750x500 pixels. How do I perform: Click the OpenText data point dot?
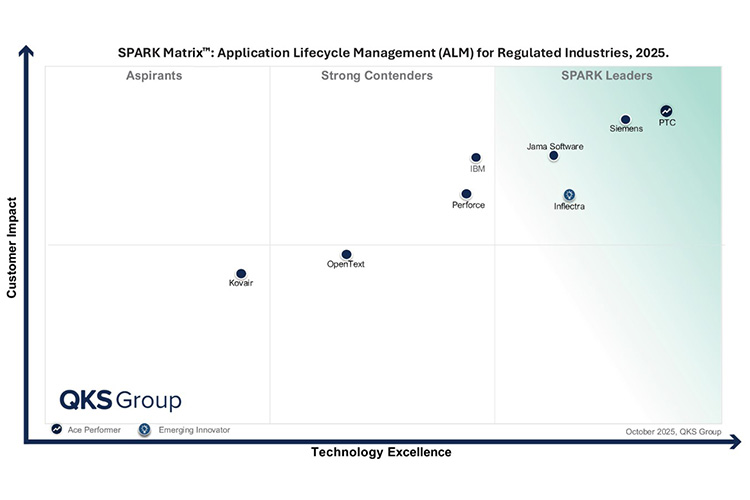pos(346,254)
